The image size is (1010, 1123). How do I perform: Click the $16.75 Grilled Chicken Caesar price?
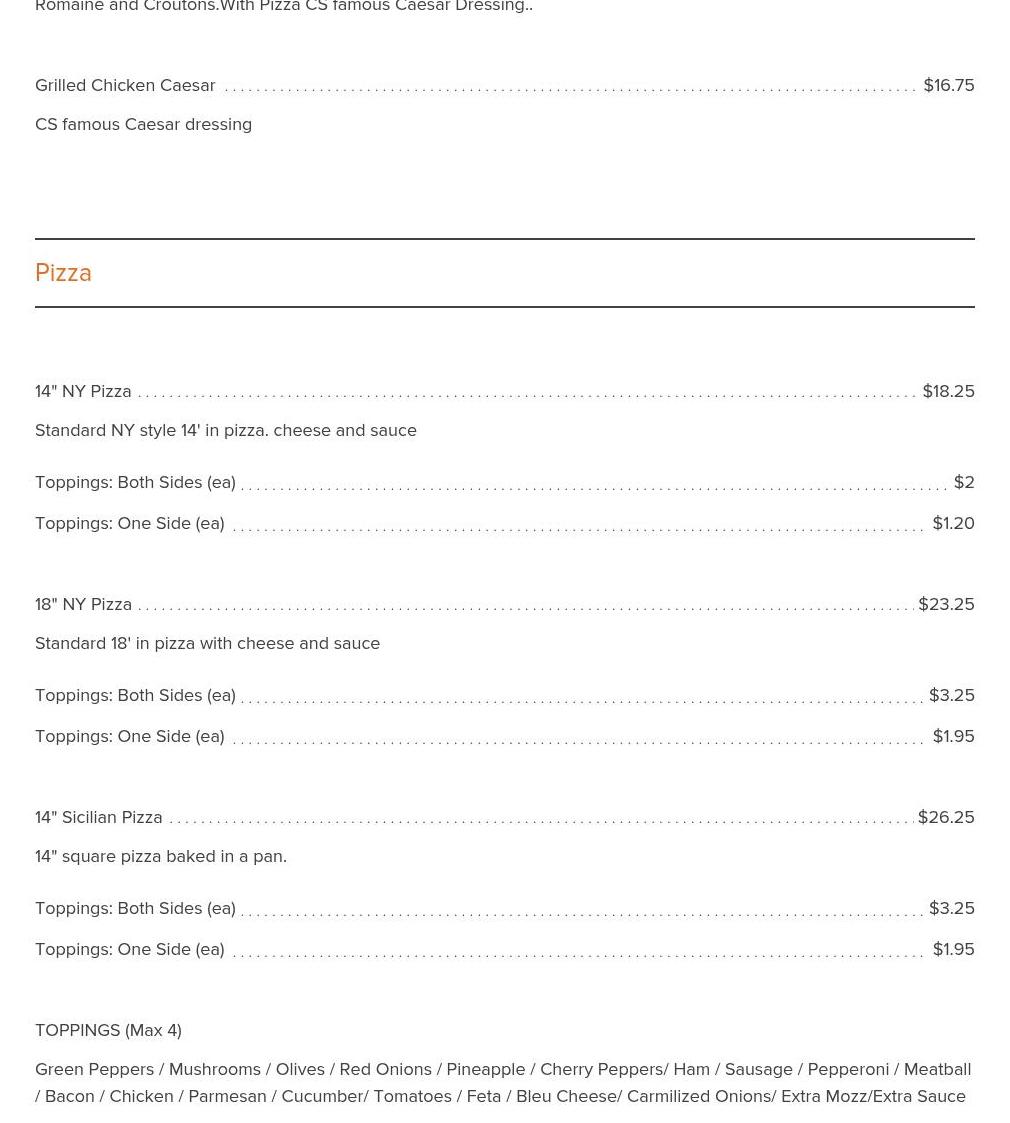948,85
